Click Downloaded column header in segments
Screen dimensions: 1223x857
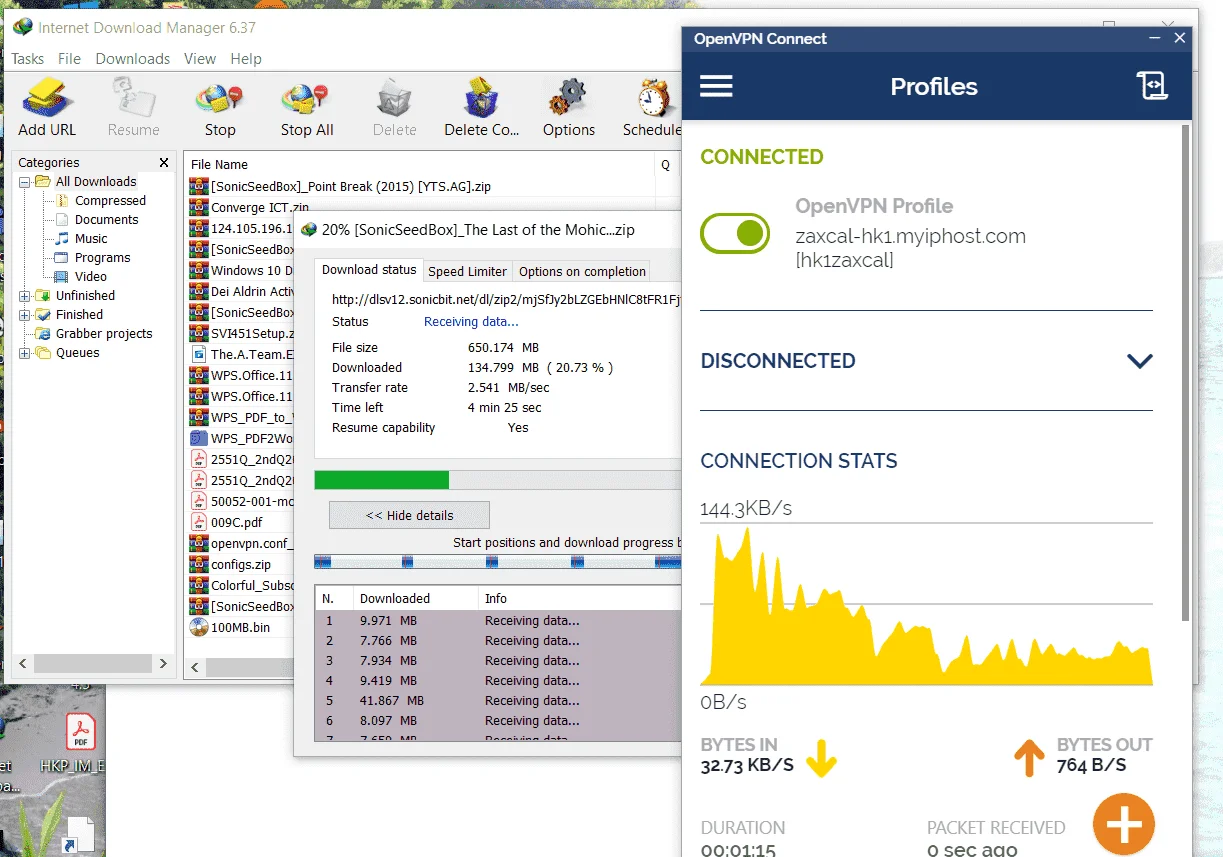tap(416, 598)
